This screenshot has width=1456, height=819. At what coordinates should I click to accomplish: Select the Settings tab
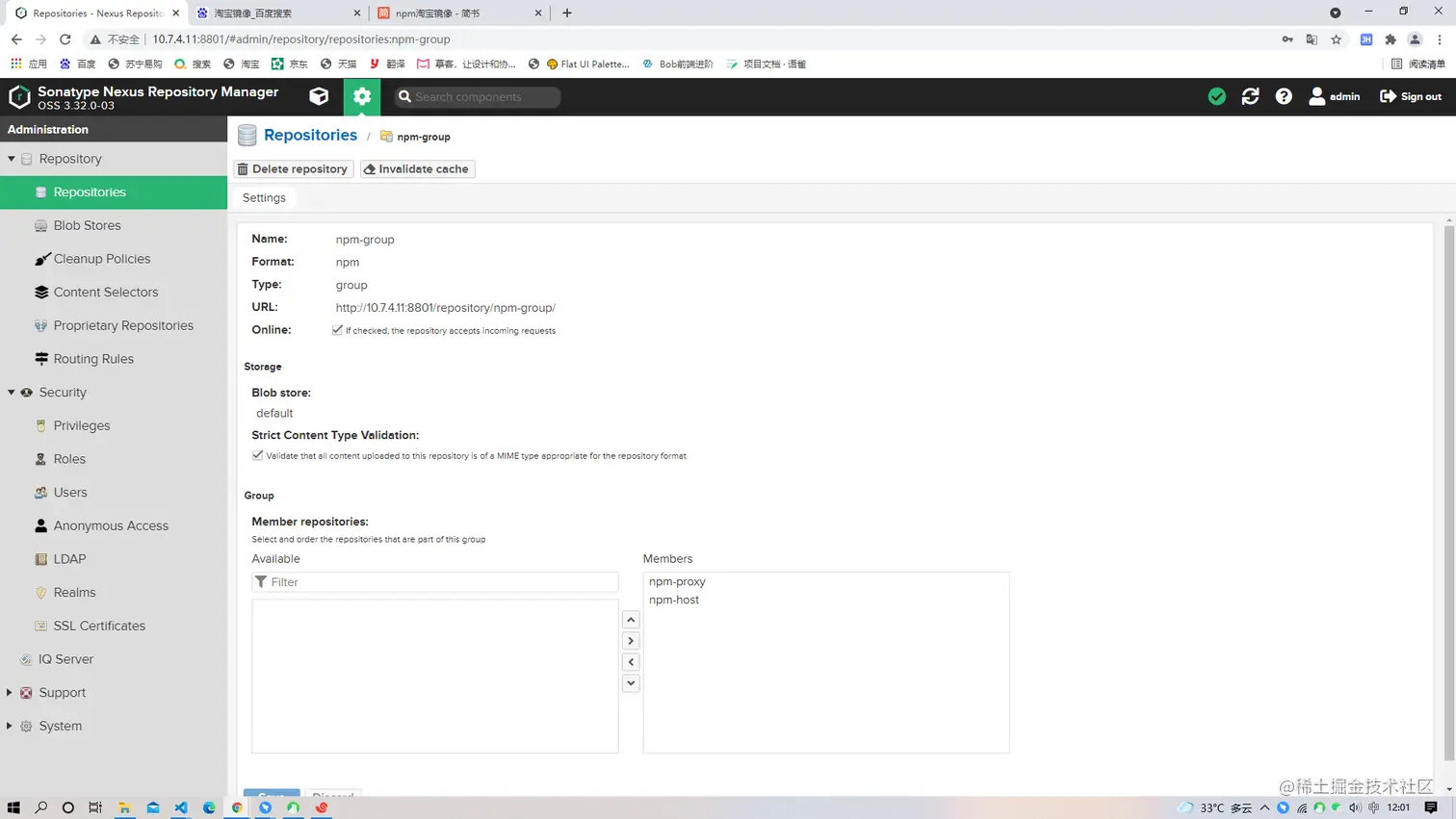(x=264, y=197)
